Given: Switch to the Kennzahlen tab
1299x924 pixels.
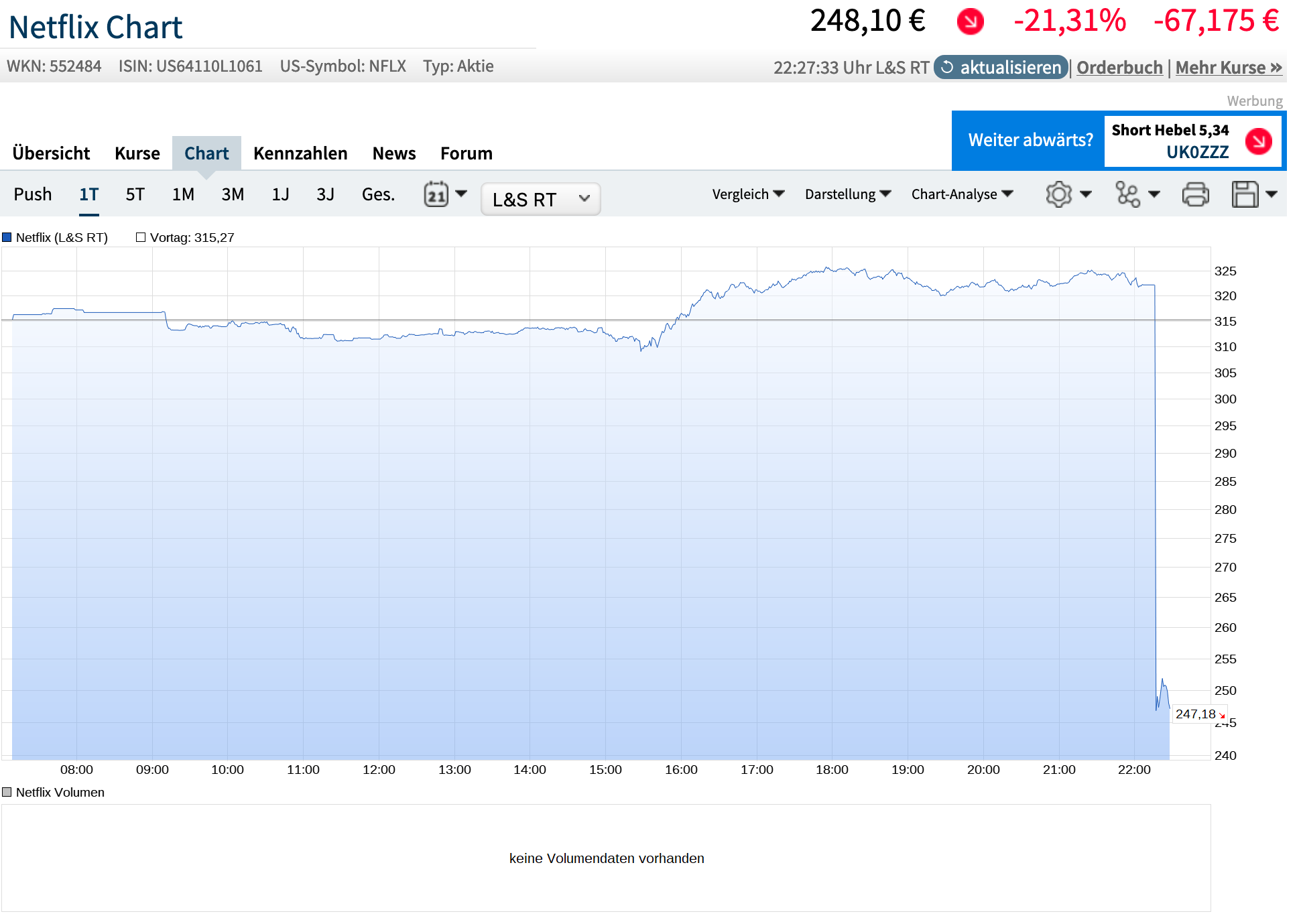Looking at the screenshot, I should [x=300, y=153].
